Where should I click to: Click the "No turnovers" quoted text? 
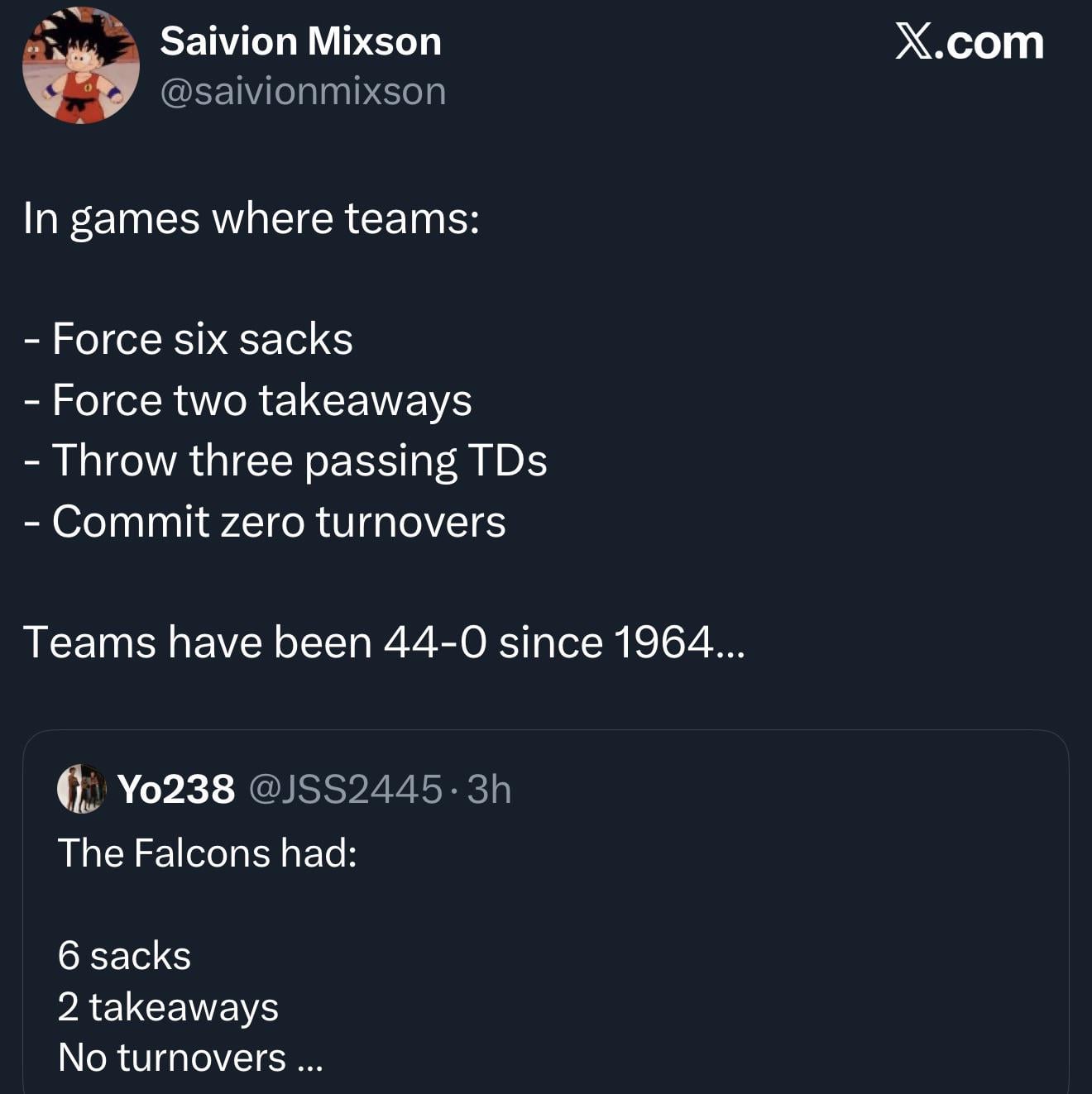[x=172, y=1058]
